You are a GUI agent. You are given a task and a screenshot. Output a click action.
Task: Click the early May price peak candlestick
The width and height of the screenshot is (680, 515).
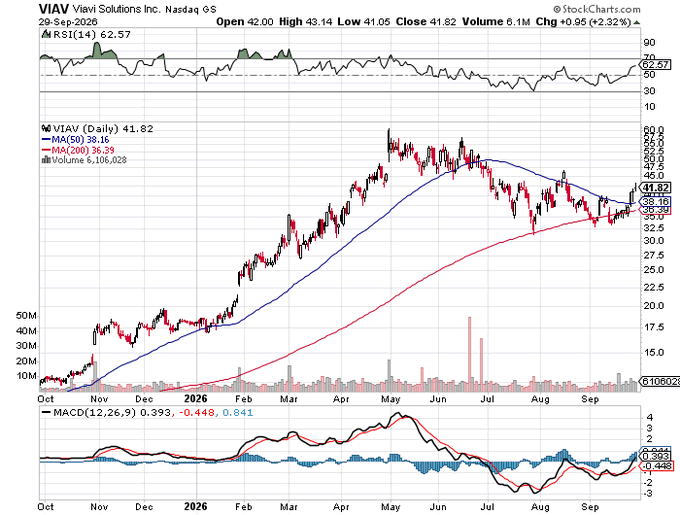[x=389, y=145]
